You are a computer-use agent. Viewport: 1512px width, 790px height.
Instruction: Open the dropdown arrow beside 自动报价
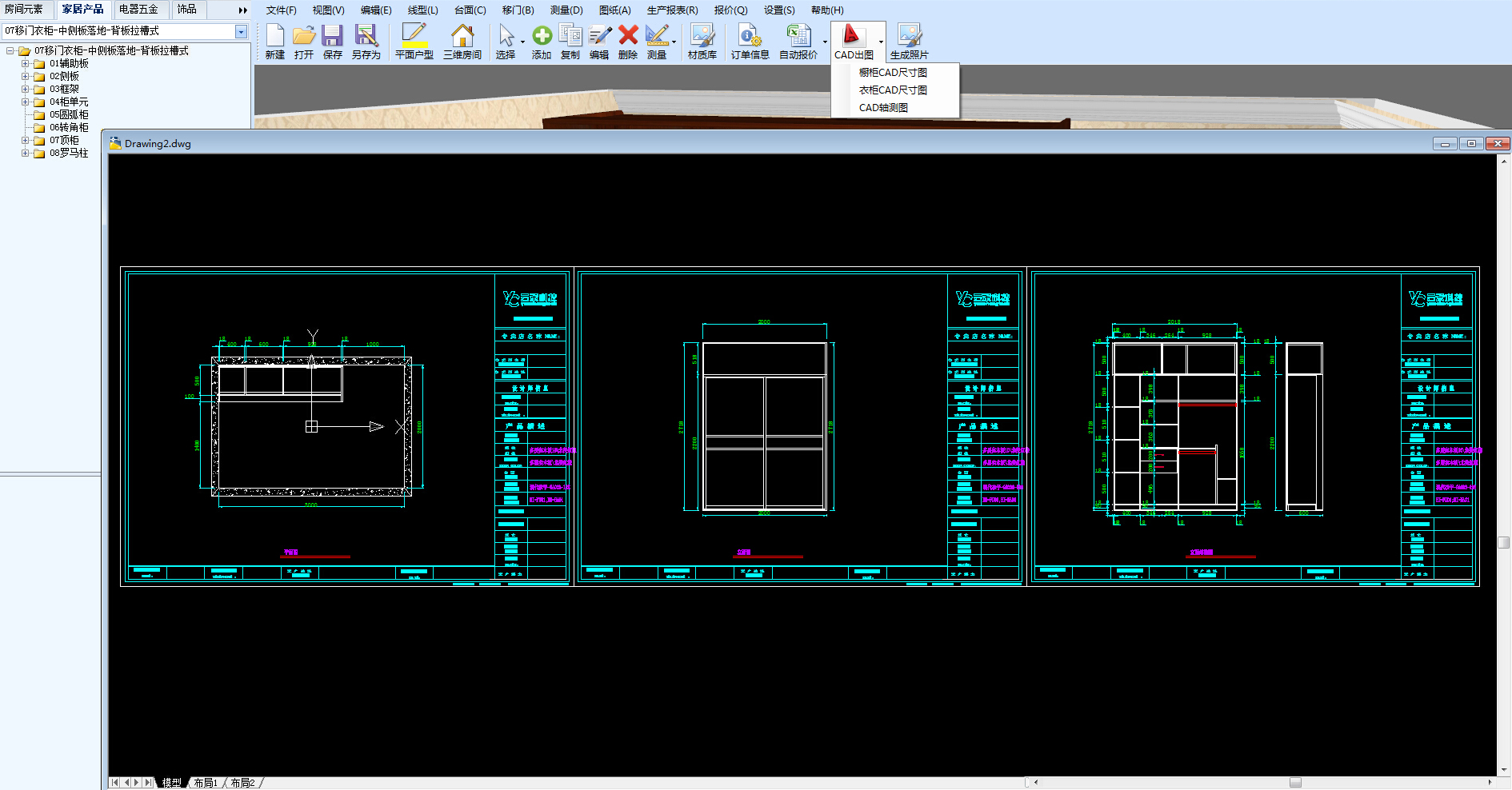coord(825,42)
